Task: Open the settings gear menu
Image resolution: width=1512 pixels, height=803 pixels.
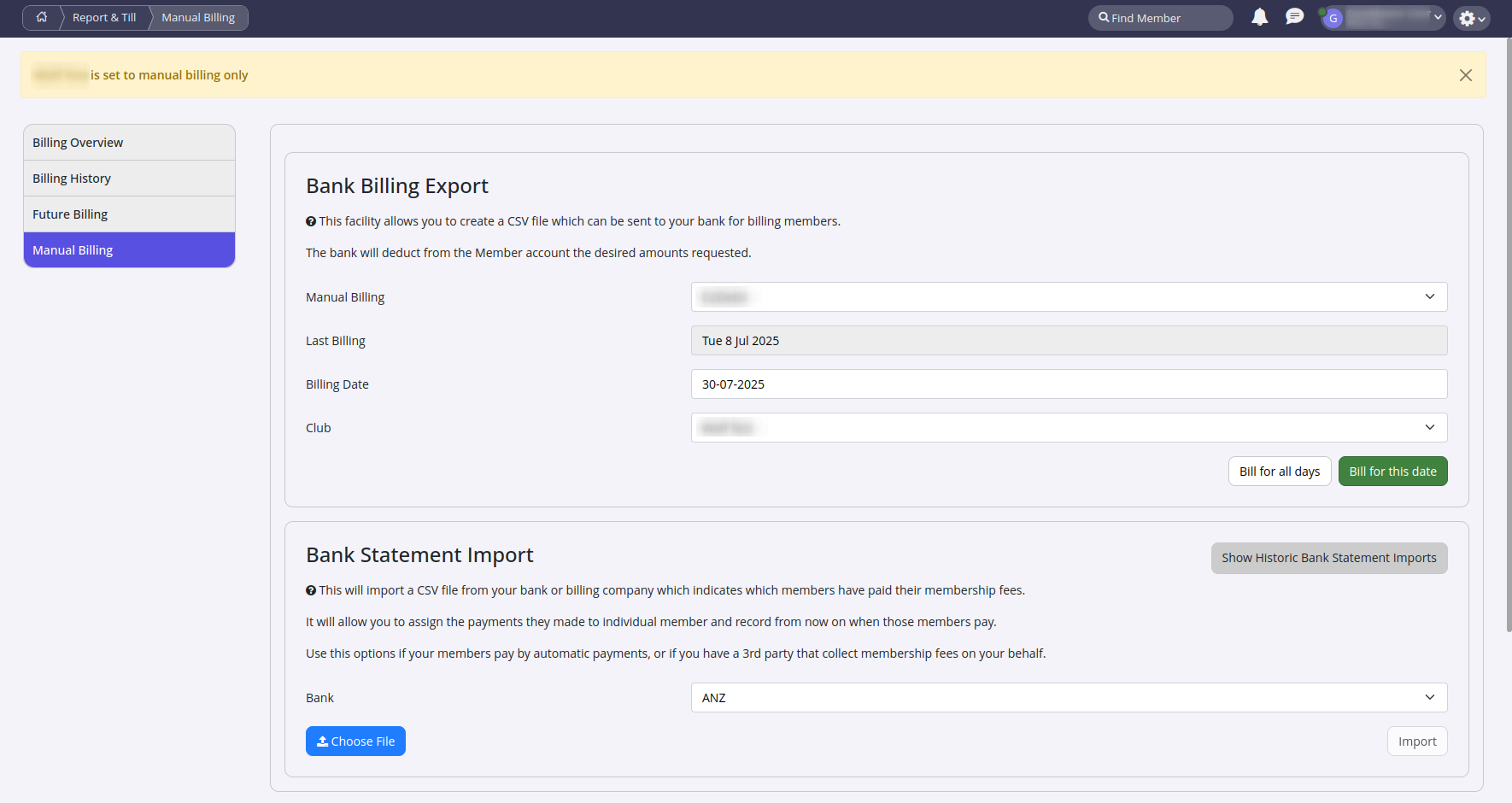Action: [1471, 18]
